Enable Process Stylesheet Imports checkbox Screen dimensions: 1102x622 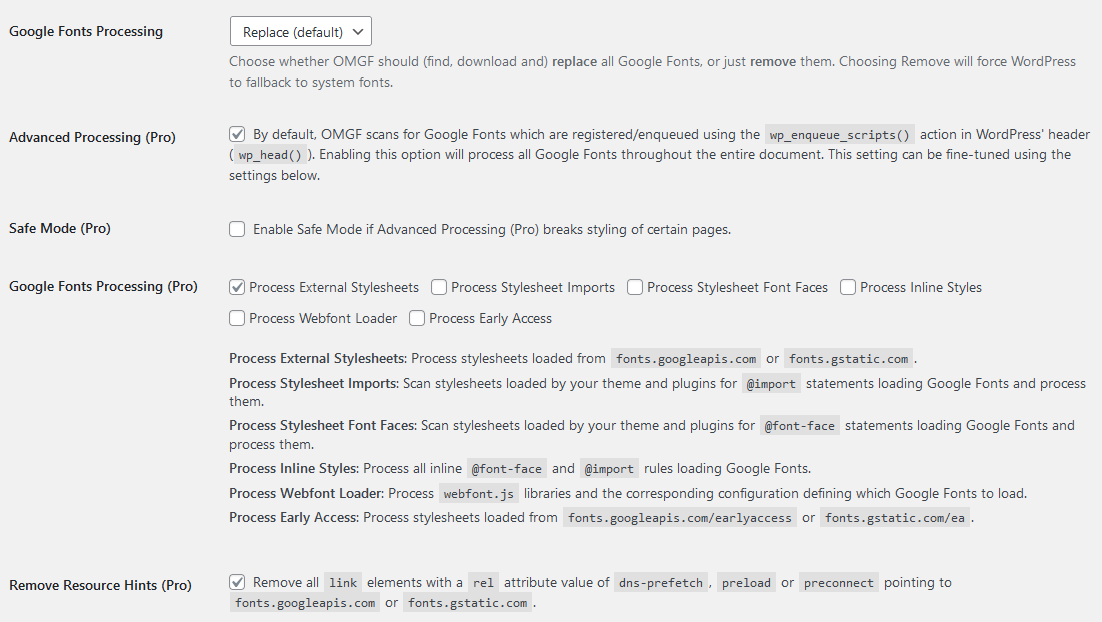(x=439, y=287)
